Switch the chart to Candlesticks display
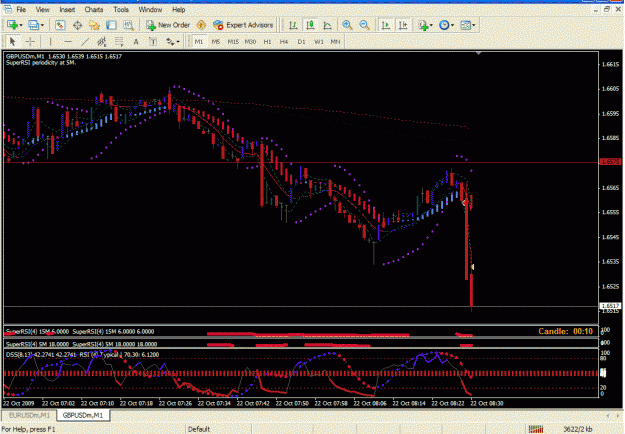Image resolution: width=625 pixels, height=434 pixels. [x=310, y=25]
